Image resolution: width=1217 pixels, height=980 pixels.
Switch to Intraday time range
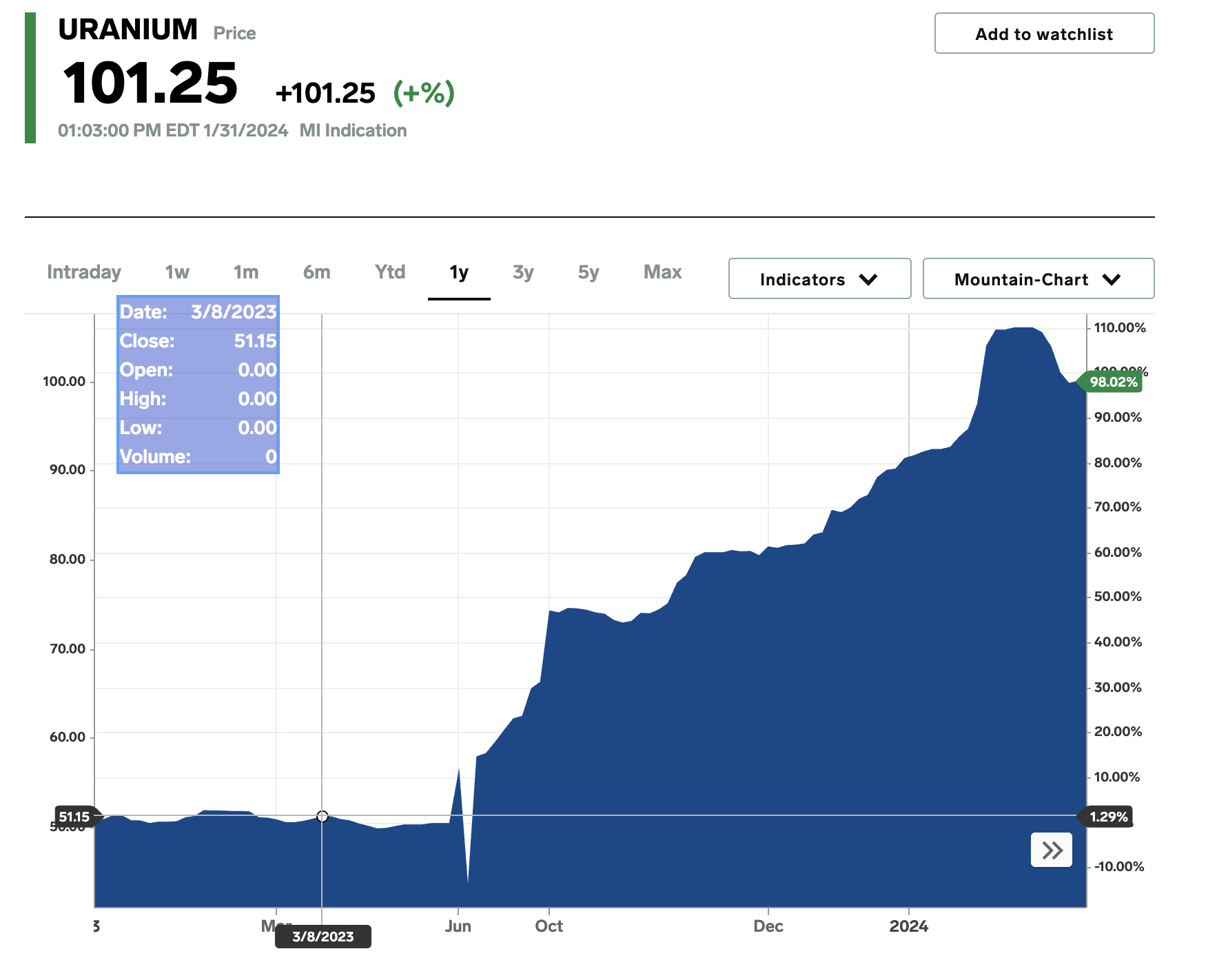tap(84, 272)
